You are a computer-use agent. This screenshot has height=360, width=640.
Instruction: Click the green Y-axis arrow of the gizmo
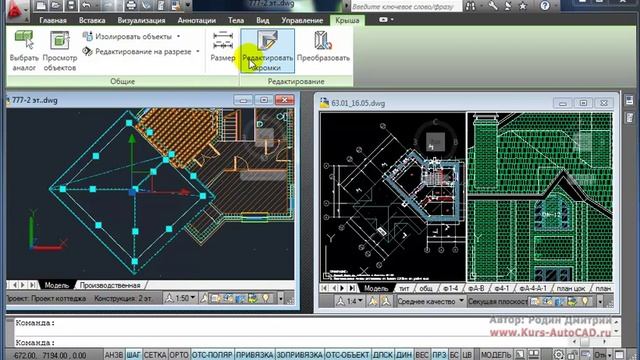pos(132,139)
